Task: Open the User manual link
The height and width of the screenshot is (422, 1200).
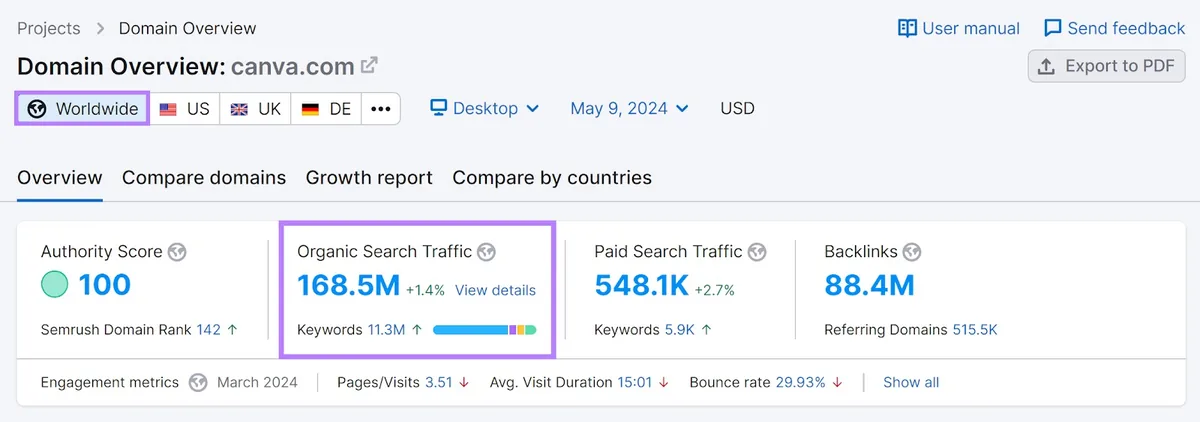Action: point(959,28)
